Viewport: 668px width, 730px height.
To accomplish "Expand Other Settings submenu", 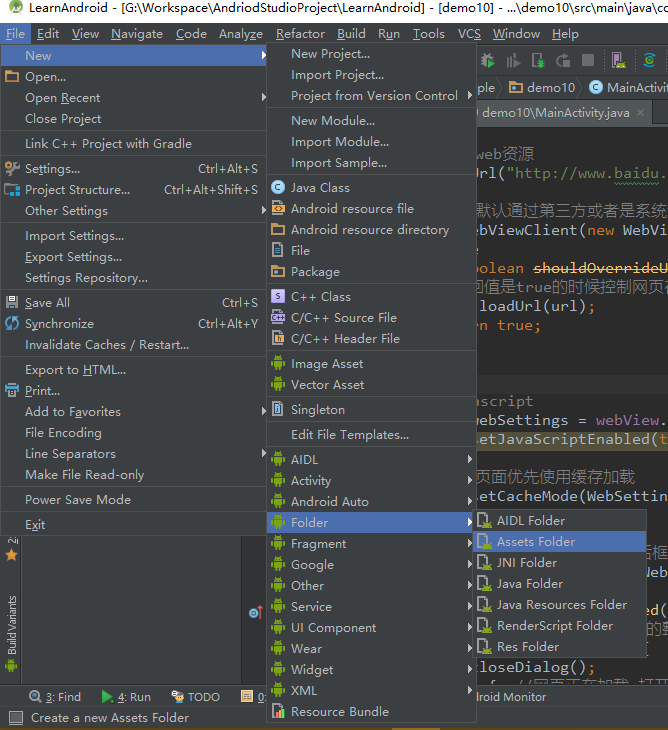I will tap(133, 210).
